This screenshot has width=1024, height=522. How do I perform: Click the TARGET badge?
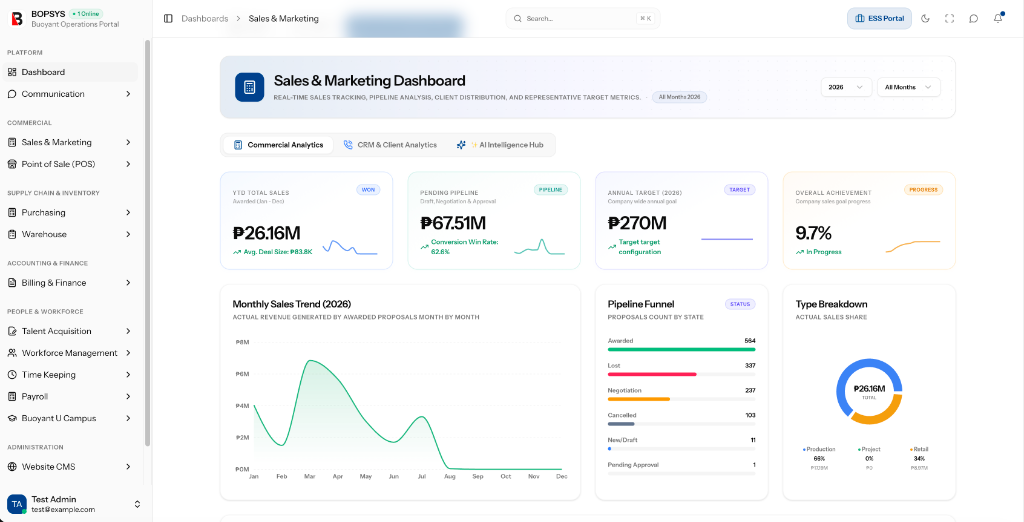pos(739,190)
